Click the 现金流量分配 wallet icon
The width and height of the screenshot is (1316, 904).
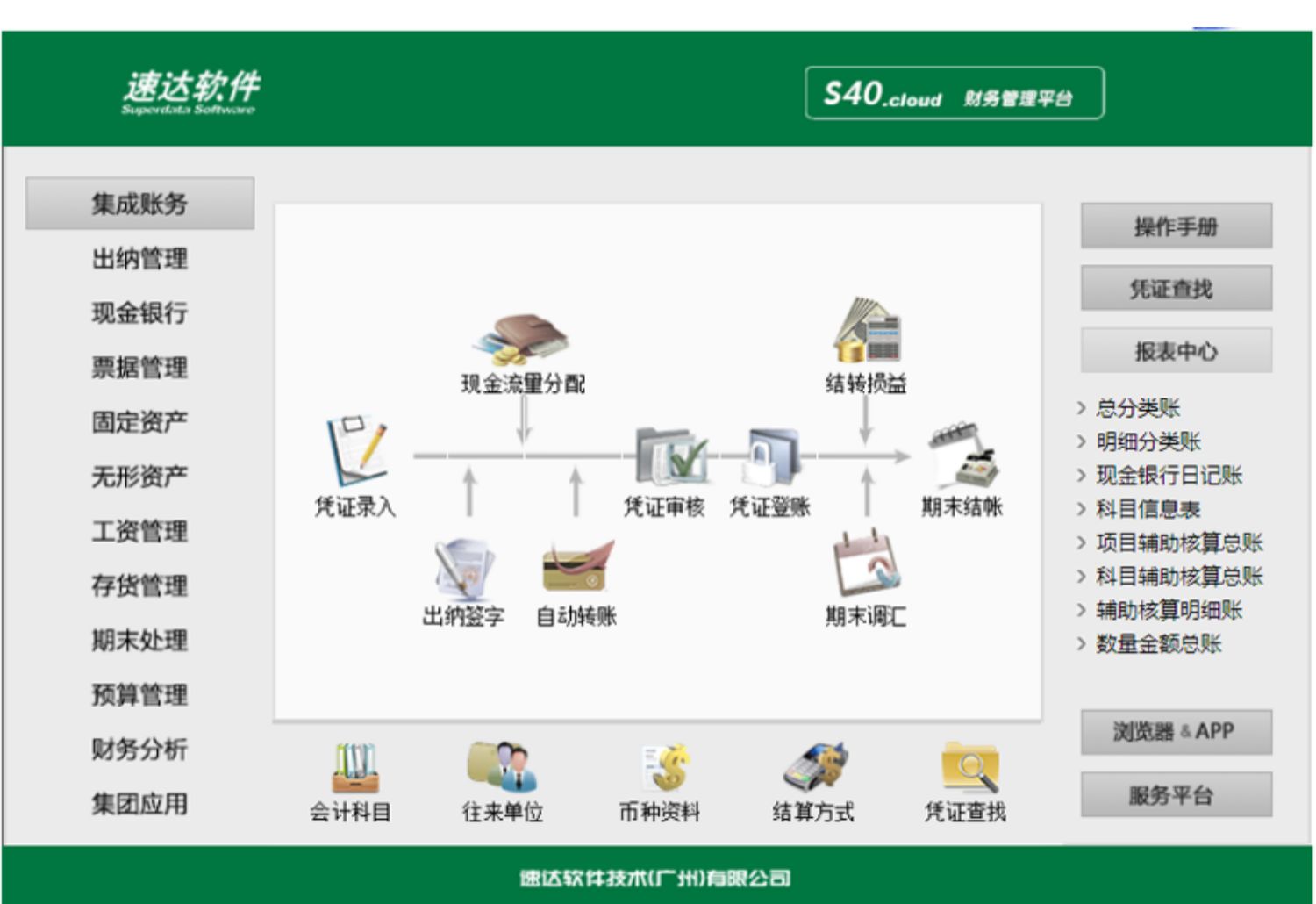[521, 340]
